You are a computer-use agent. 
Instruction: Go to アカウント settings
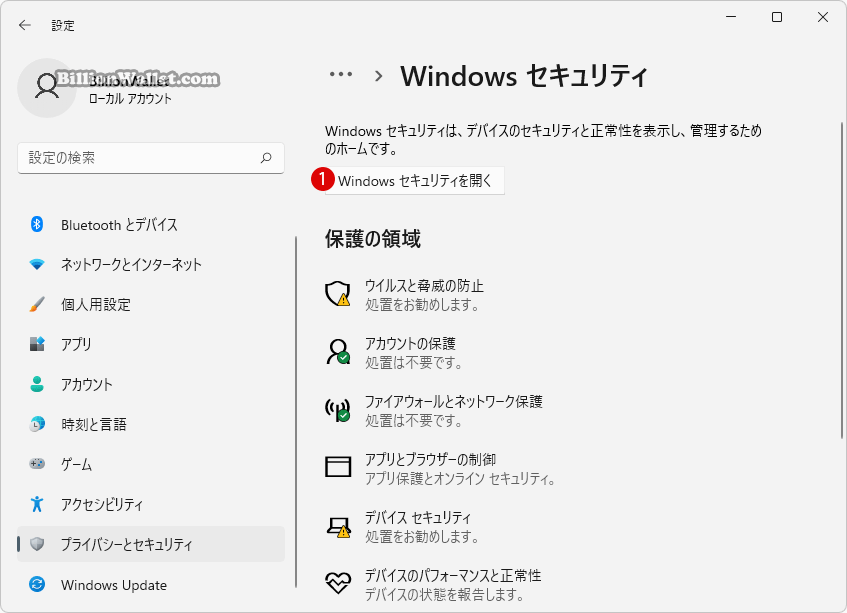tap(151, 384)
